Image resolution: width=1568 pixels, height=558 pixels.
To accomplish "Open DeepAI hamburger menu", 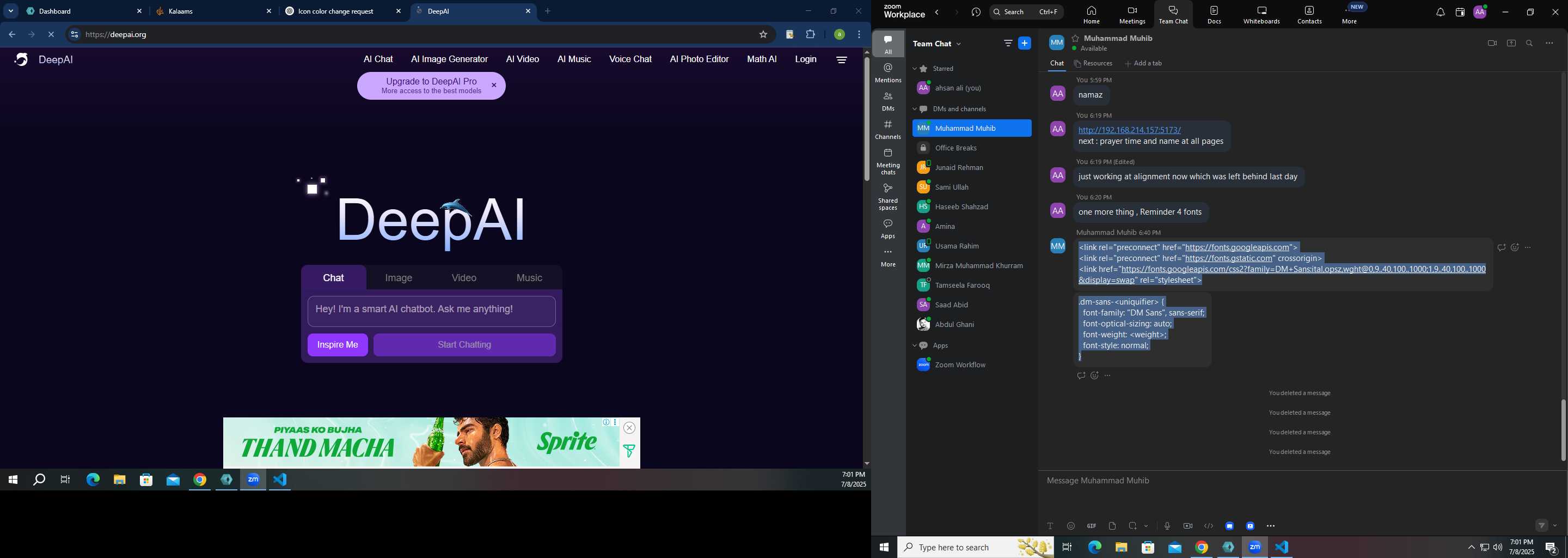I will coord(841,60).
